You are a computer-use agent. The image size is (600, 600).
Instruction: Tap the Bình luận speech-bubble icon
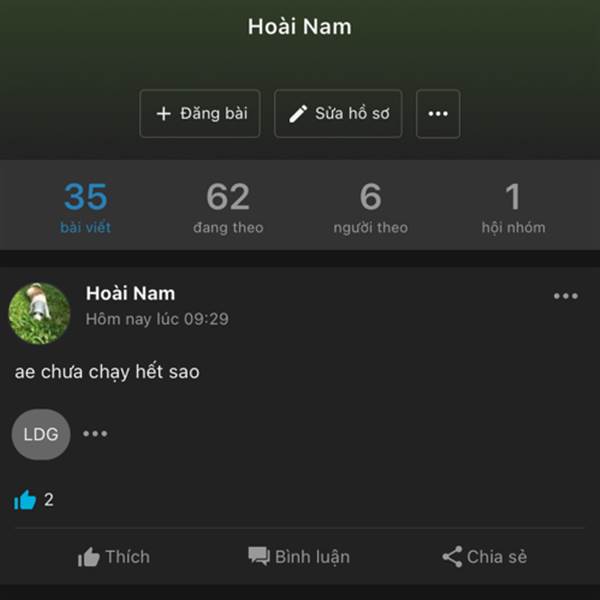[259, 556]
